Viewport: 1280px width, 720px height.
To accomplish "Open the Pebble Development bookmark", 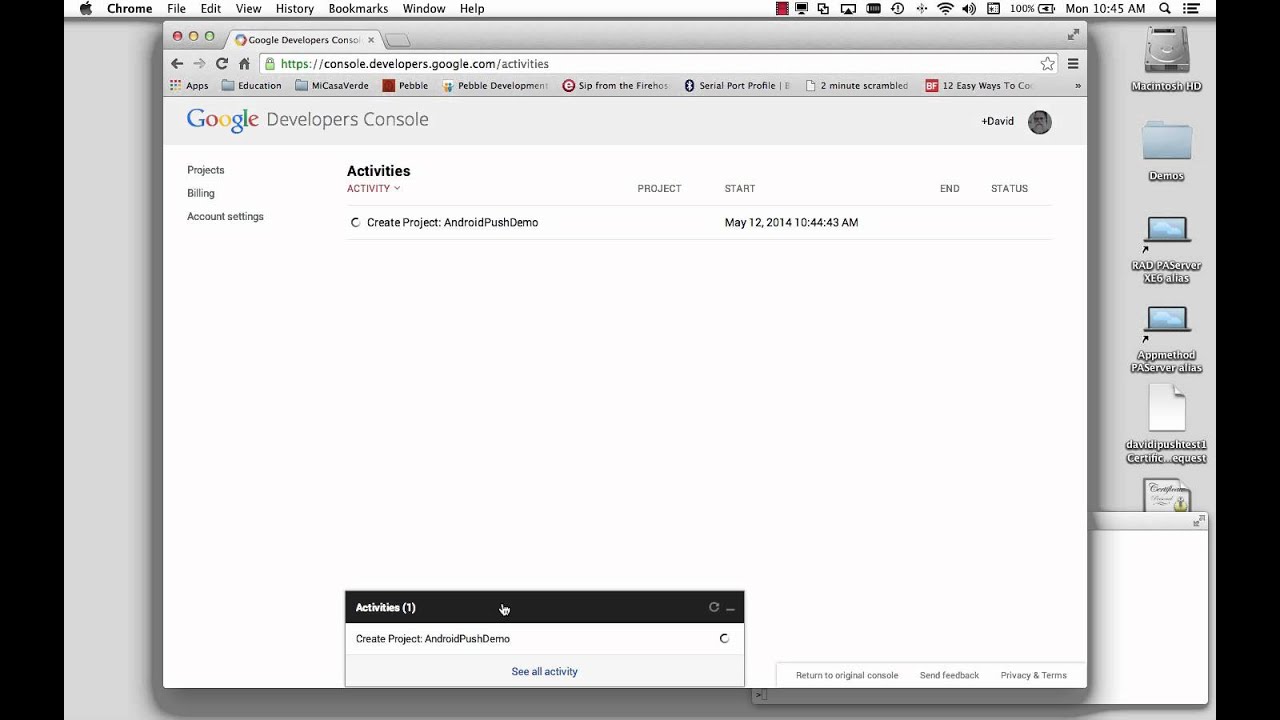I will coord(495,86).
